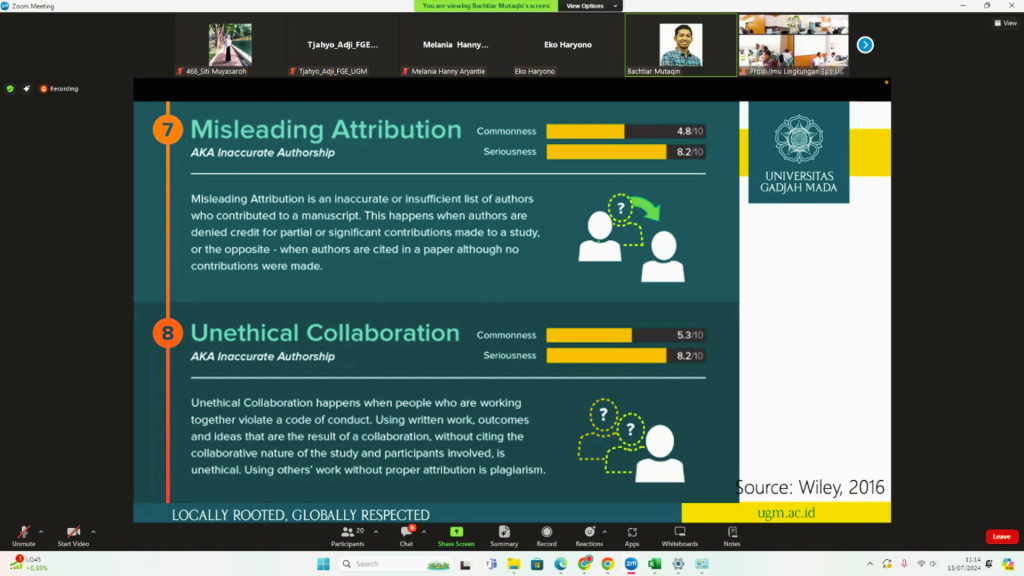Select Bachtiar Mutaqin's video thumbnail

tap(680, 45)
